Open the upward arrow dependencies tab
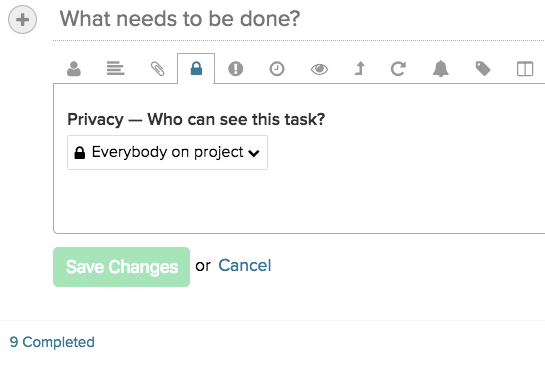The width and height of the screenshot is (545, 374). click(360, 68)
